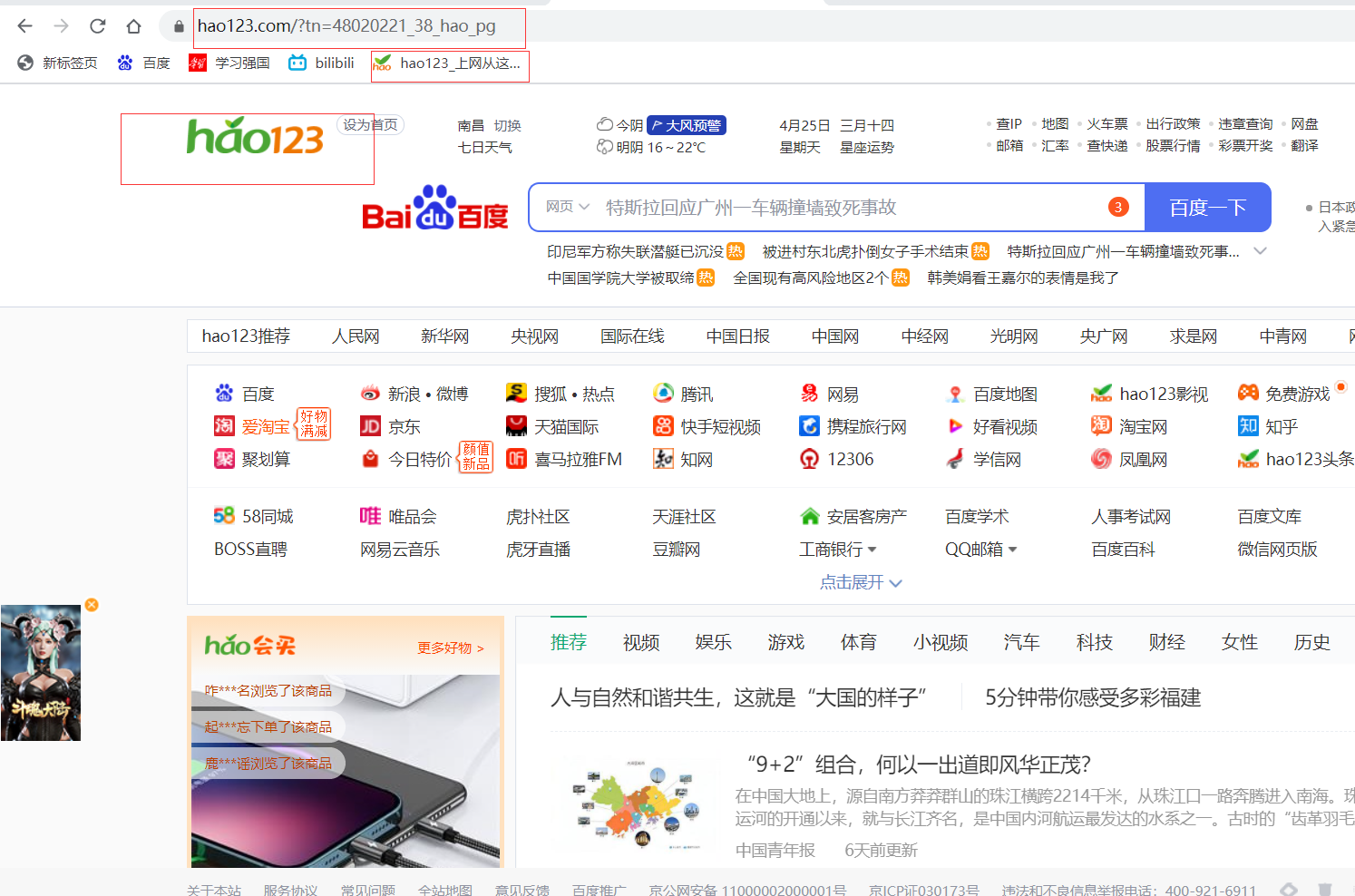Open headline 5分钟带你感受多彩福建

(x=1093, y=697)
